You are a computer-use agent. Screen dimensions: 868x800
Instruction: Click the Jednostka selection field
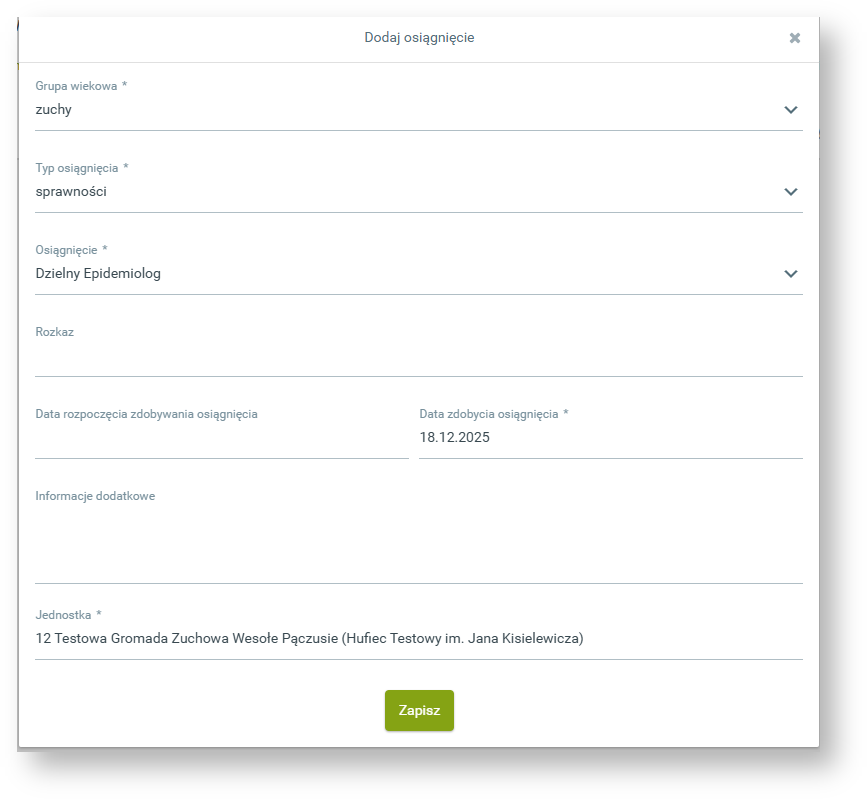(419, 637)
